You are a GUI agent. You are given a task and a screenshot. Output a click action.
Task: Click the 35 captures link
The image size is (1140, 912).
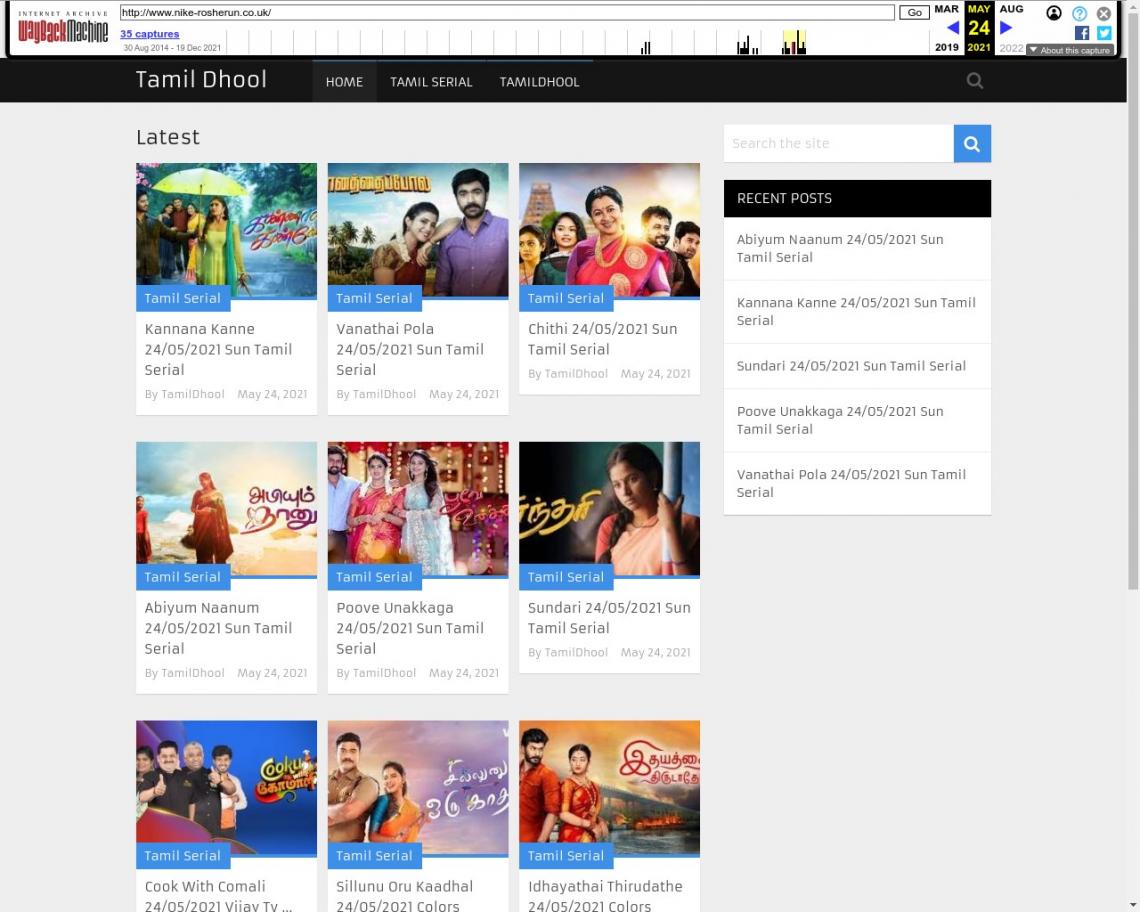(149, 33)
